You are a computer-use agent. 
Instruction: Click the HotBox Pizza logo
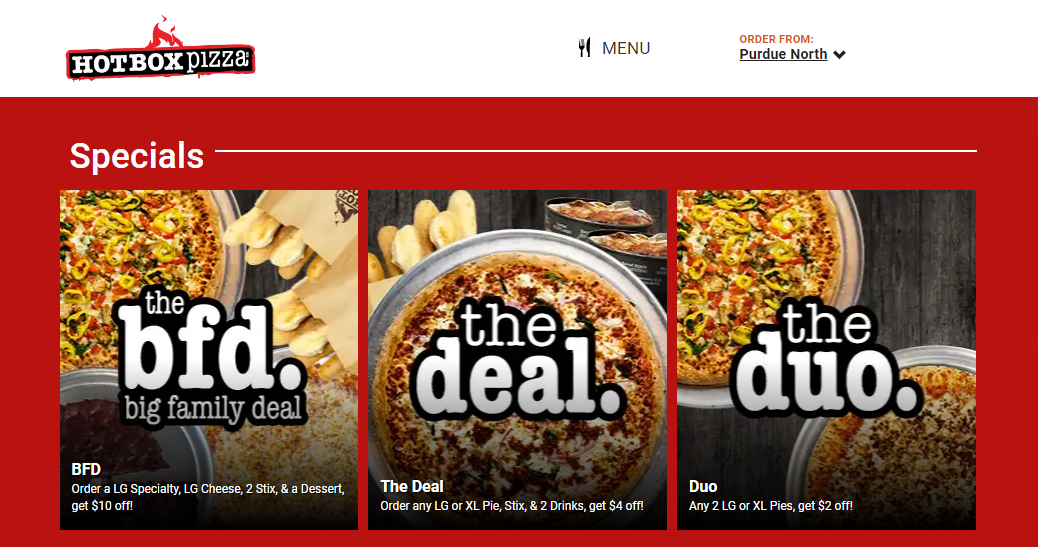point(160,48)
